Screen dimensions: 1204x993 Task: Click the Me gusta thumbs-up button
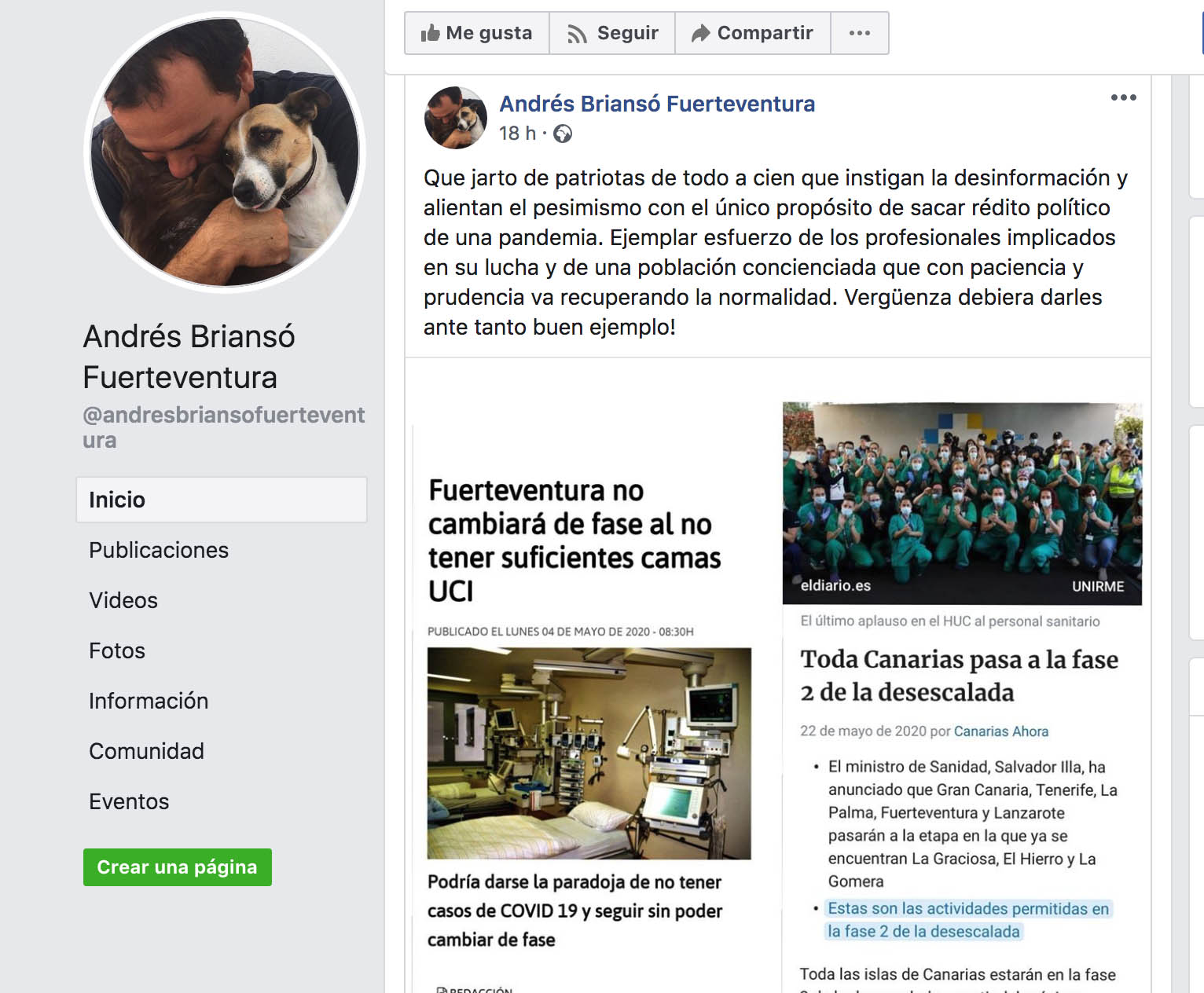pos(477,33)
